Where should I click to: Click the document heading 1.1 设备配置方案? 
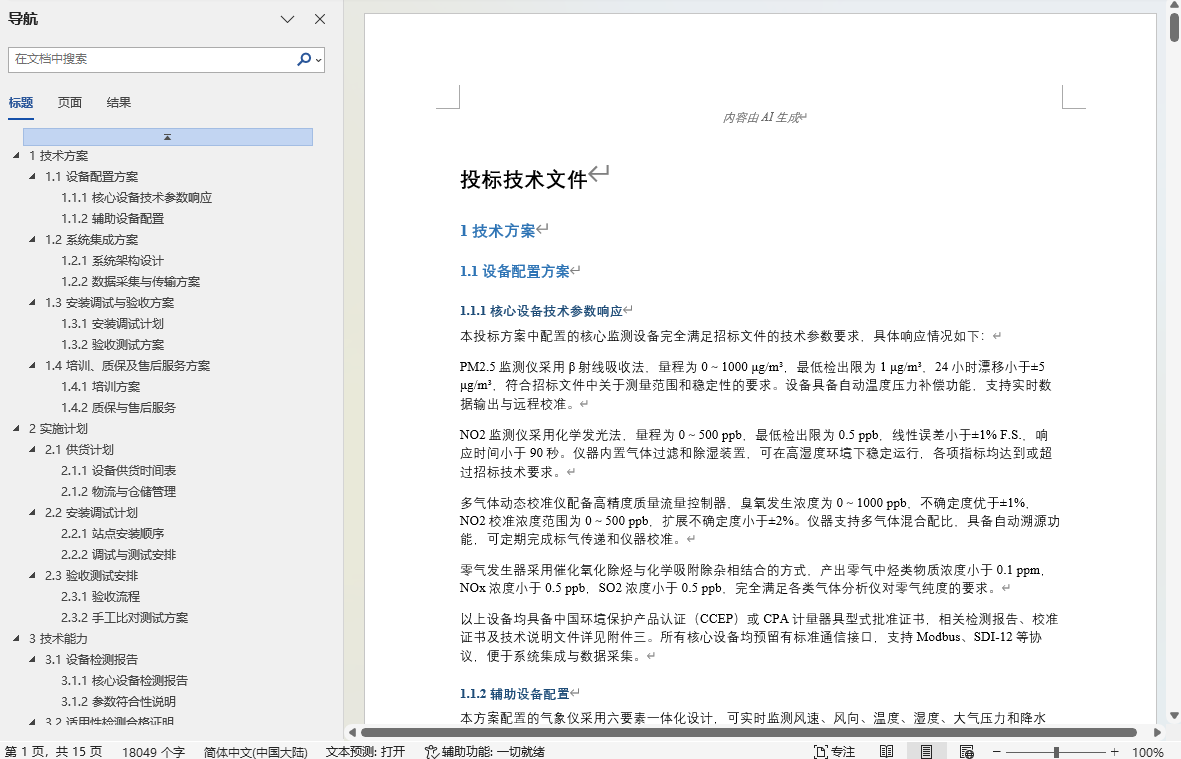tap(514, 271)
